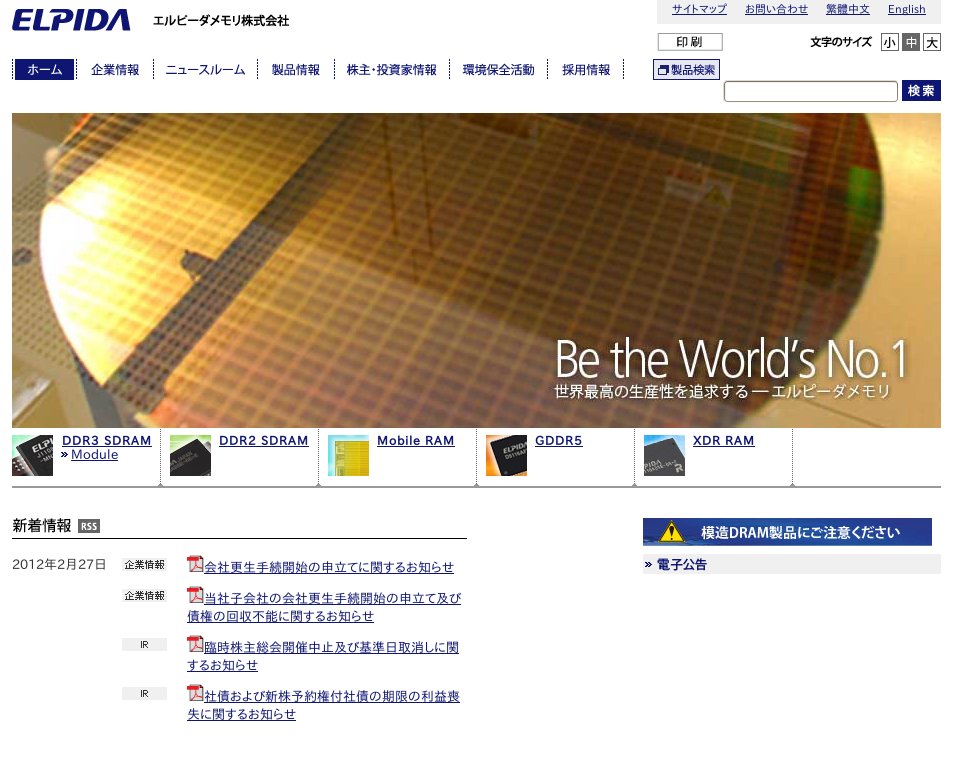Open the 製品検索 product search popup
Viewport: 977px width, 758px height.
686,70
